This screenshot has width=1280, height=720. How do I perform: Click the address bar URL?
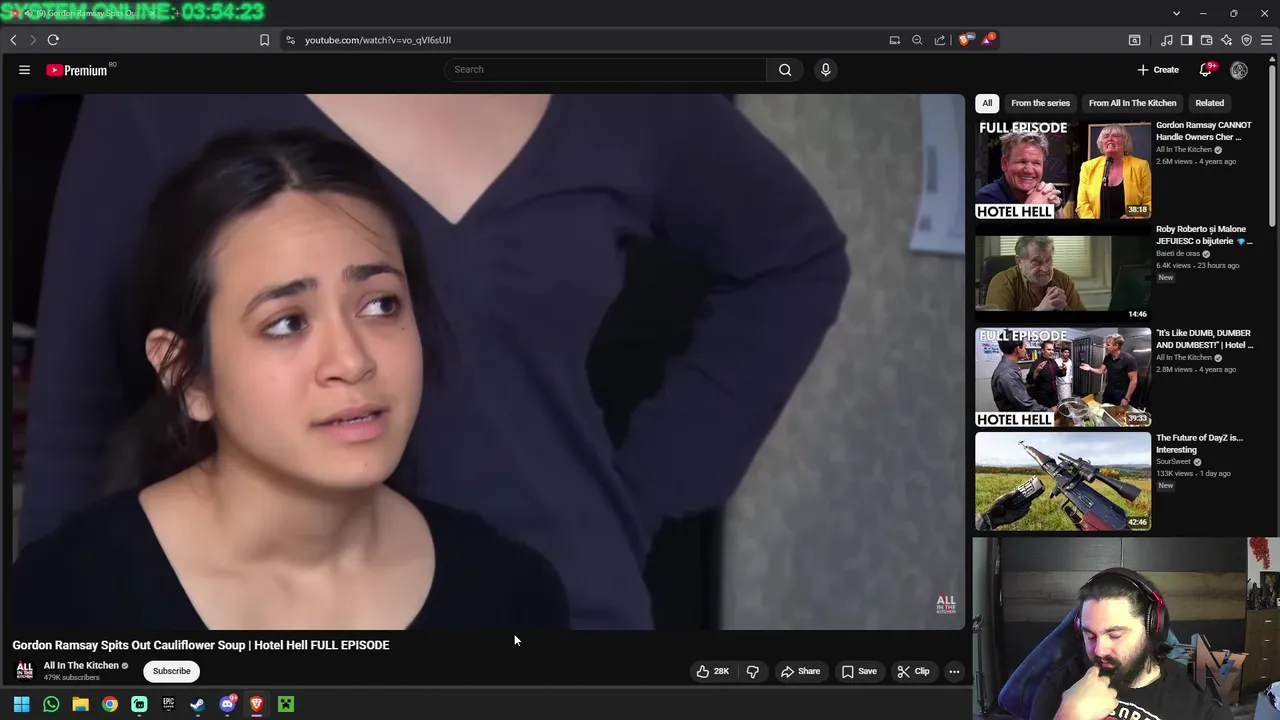pyautogui.click(x=378, y=40)
